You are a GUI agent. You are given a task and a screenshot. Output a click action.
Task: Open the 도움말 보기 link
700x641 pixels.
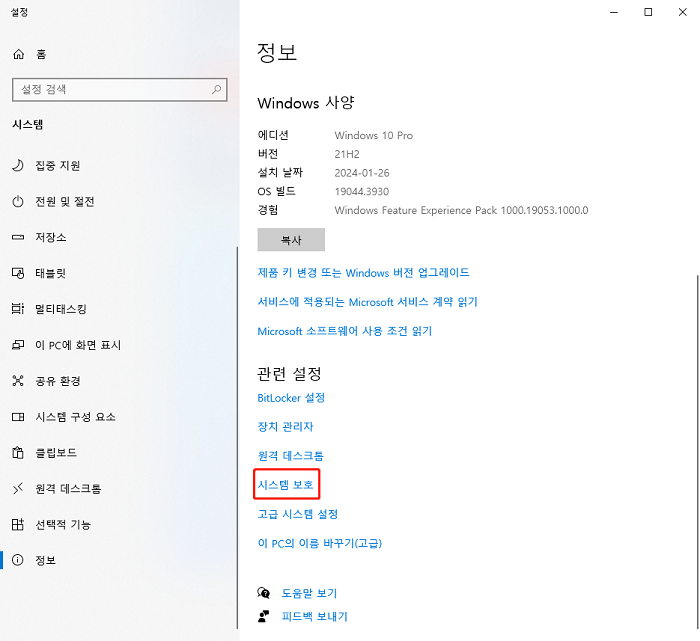click(309, 593)
